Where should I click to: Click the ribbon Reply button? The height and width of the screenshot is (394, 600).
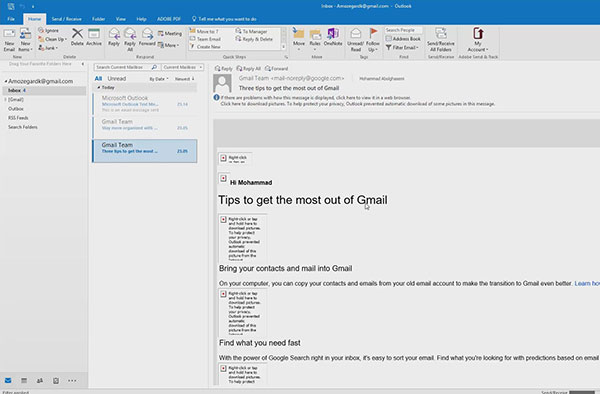(x=114, y=37)
